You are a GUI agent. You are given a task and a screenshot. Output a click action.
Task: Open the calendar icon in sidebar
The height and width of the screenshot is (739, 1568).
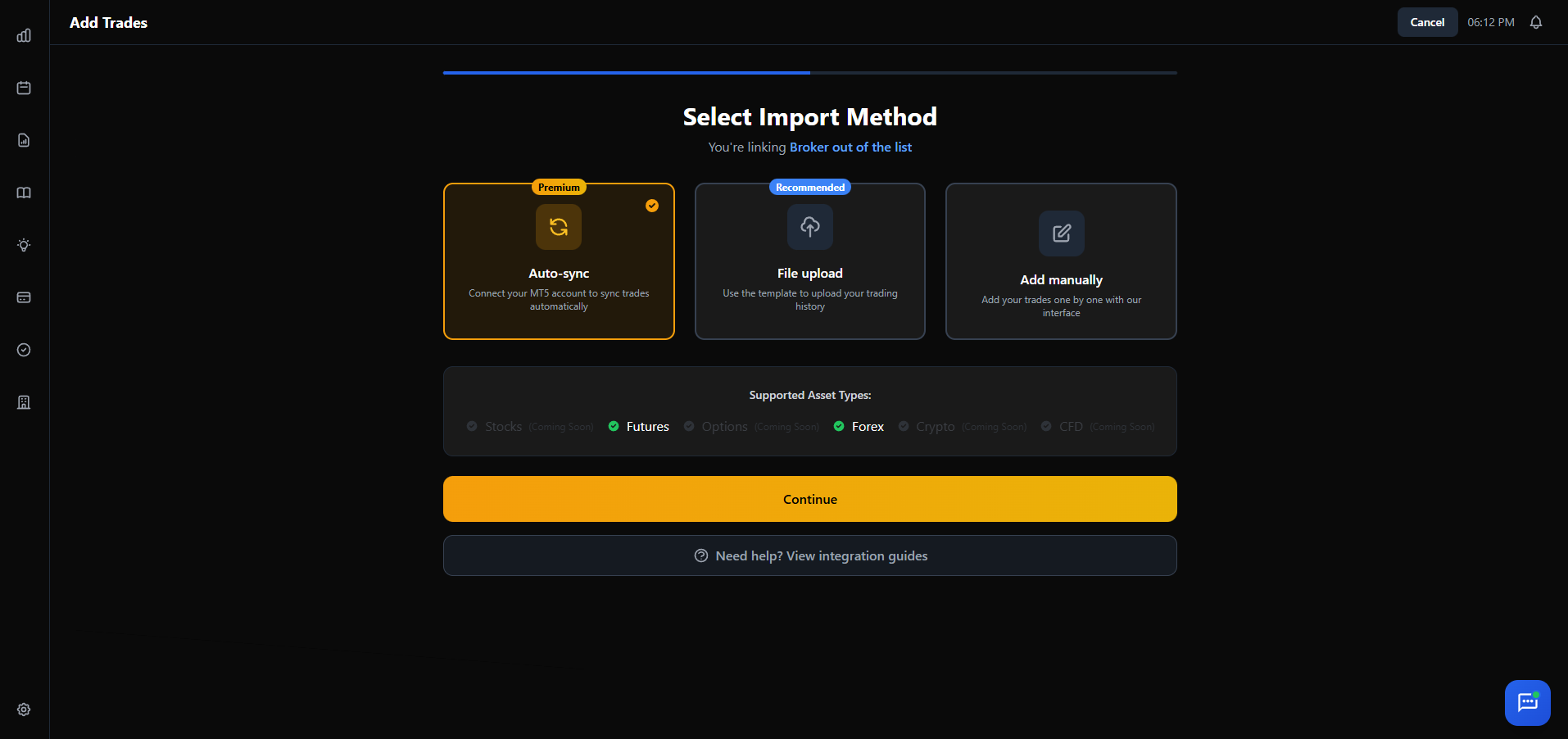pyautogui.click(x=24, y=88)
